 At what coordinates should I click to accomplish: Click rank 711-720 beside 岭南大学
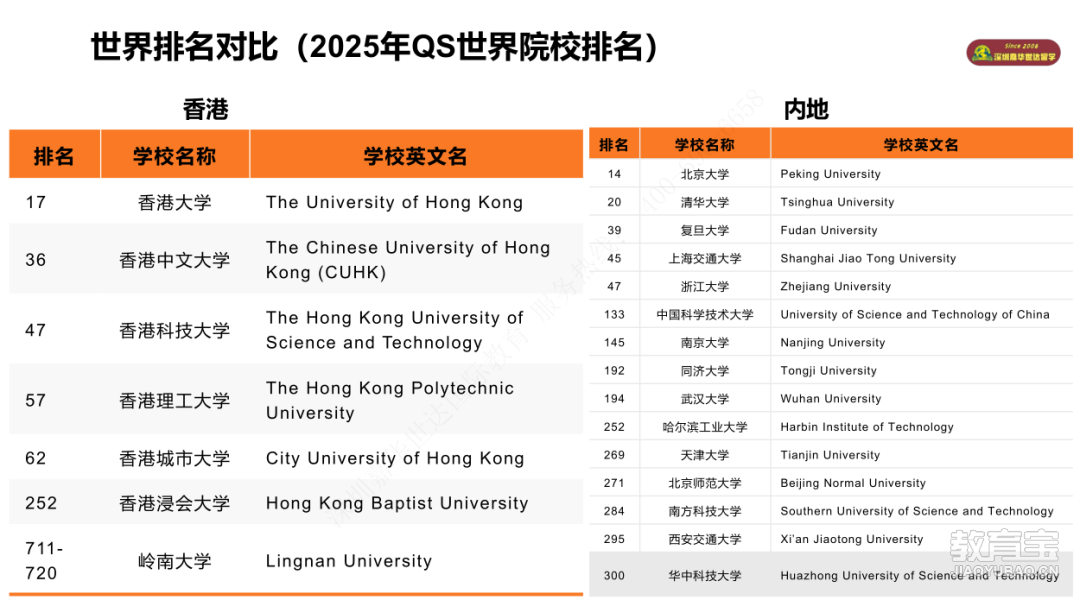(x=44, y=561)
